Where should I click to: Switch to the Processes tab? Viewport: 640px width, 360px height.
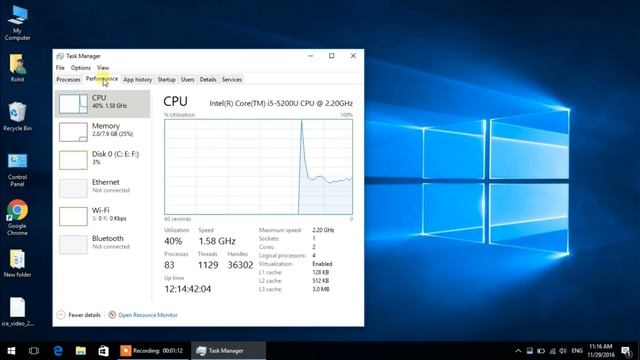coord(68,80)
